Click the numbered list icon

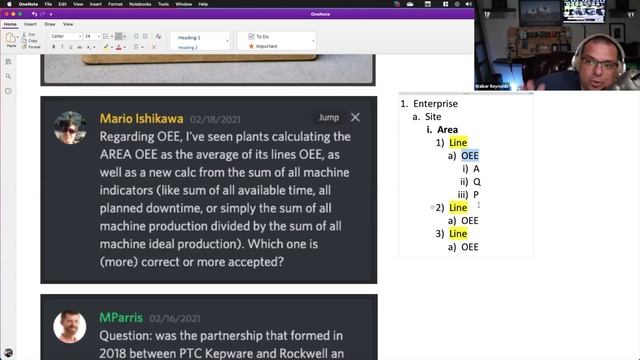(x=118, y=36)
